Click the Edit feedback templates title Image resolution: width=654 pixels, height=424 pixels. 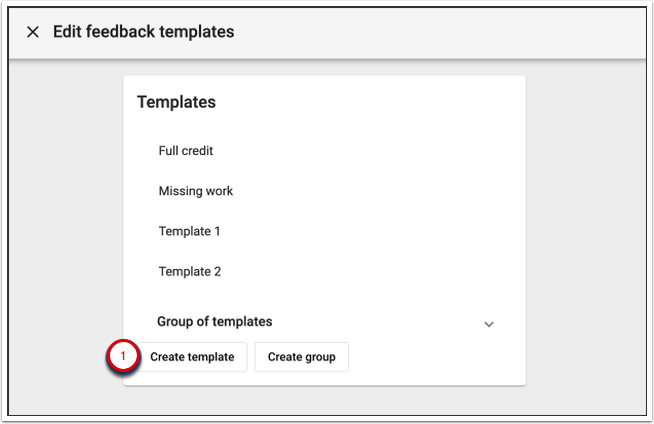tap(143, 32)
